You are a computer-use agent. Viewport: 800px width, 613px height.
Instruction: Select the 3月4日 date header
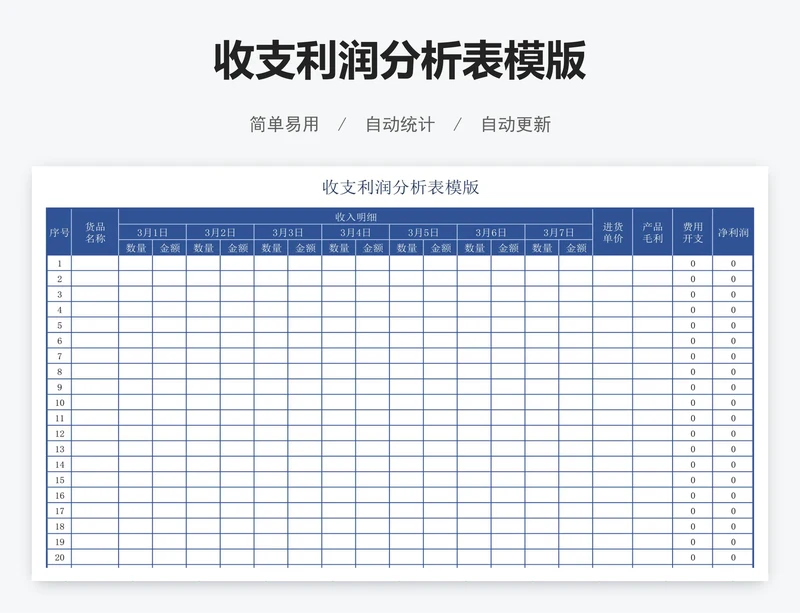(x=356, y=233)
